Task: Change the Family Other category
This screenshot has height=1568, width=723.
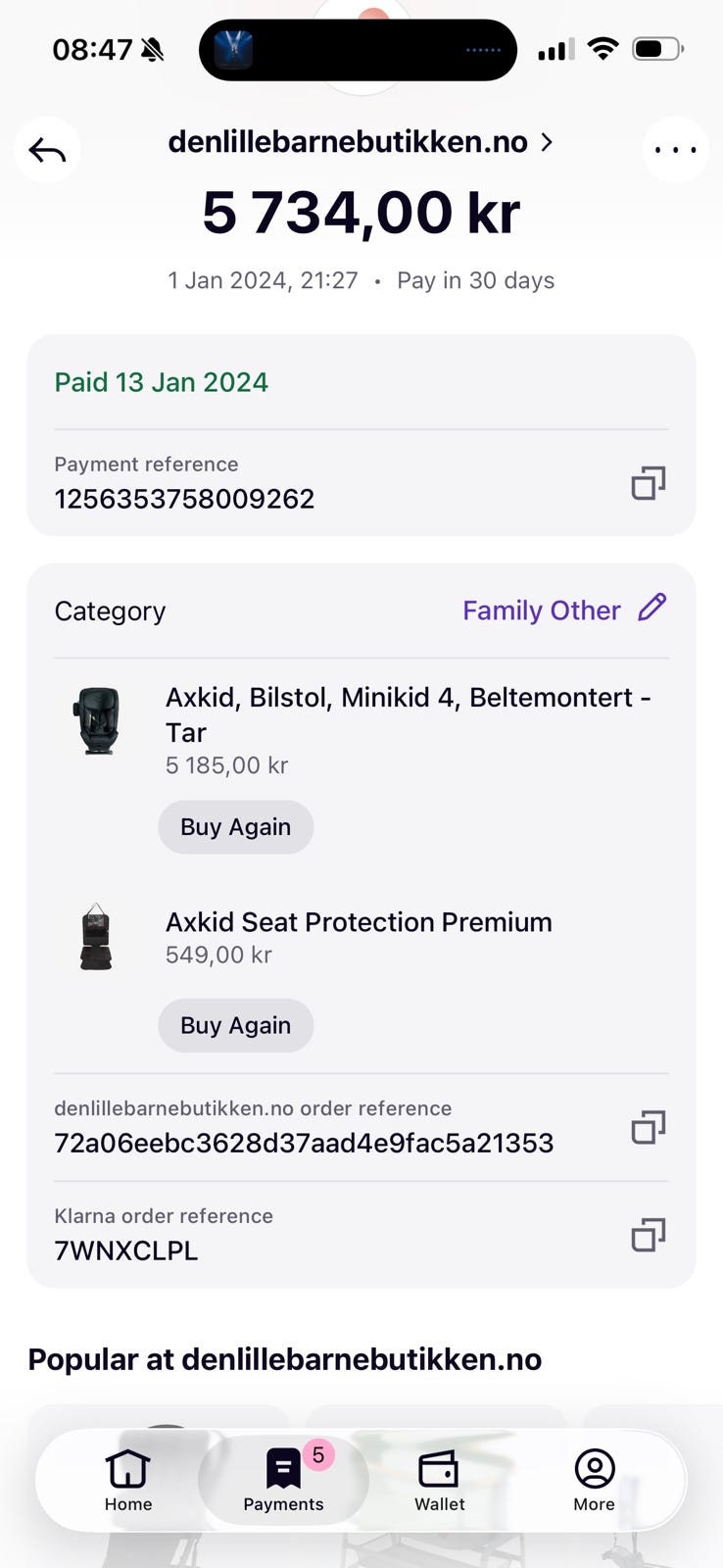Action: point(541,611)
